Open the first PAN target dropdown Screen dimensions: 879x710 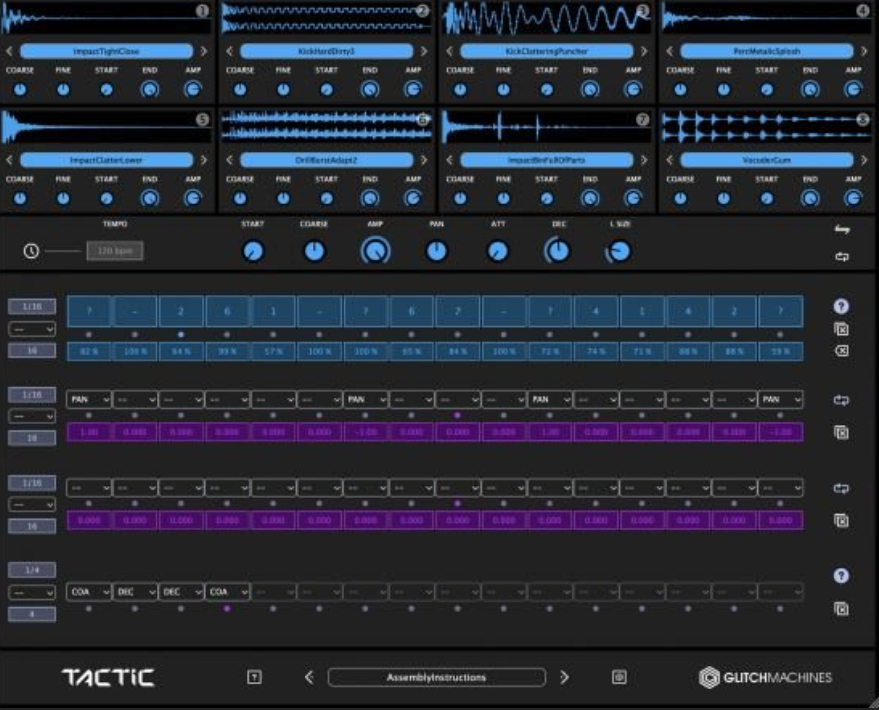tap(89, 399)
